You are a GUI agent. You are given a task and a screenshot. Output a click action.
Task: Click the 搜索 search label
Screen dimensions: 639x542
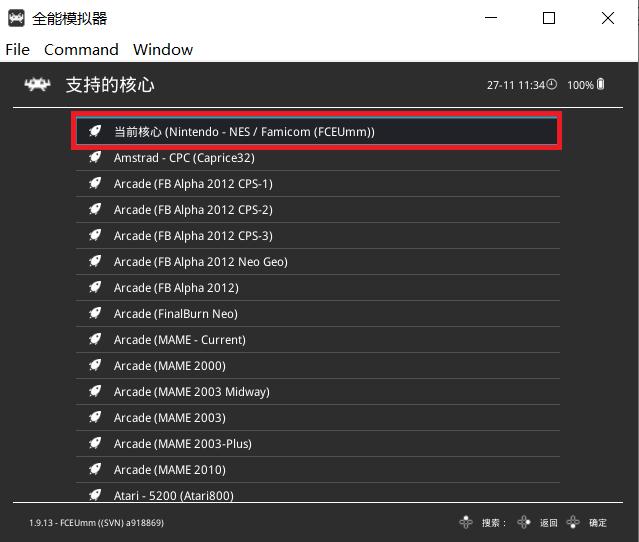click(x=494, y=523)
